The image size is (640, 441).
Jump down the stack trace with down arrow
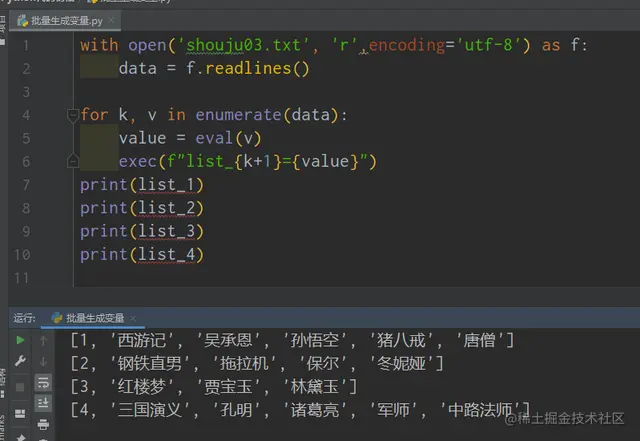pos(43,361)
